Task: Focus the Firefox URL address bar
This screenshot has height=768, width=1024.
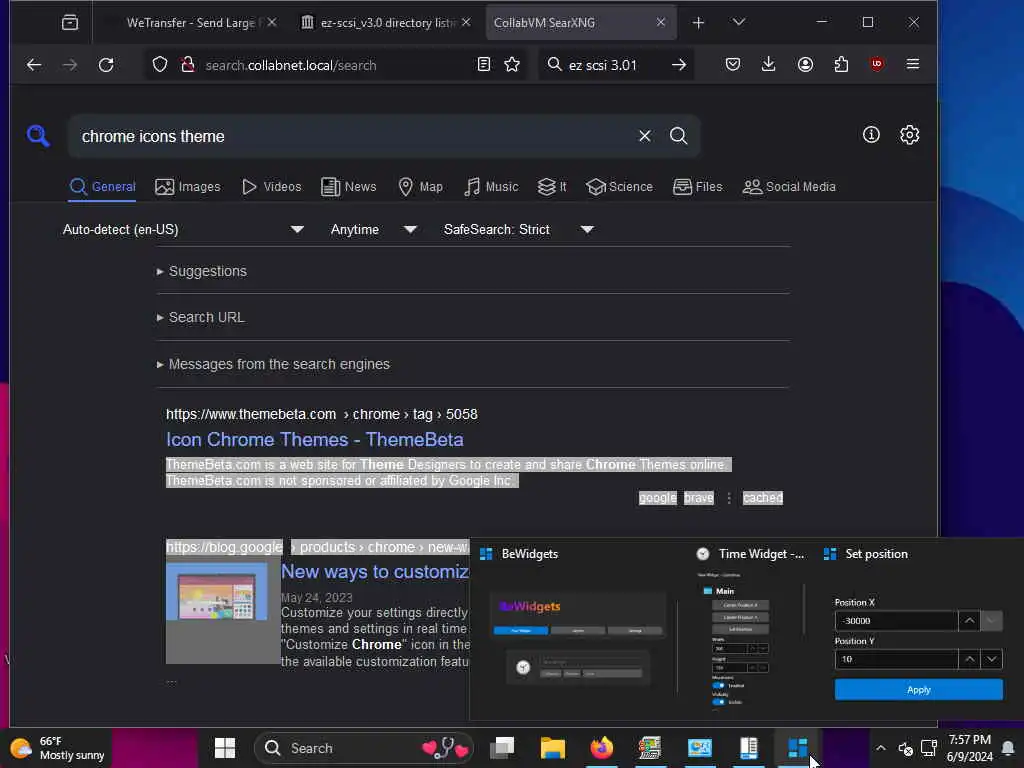Action: click(x=333, y=65)
